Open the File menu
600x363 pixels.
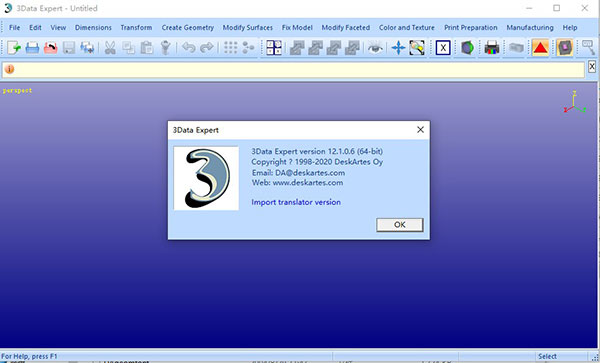coord(15,28)
